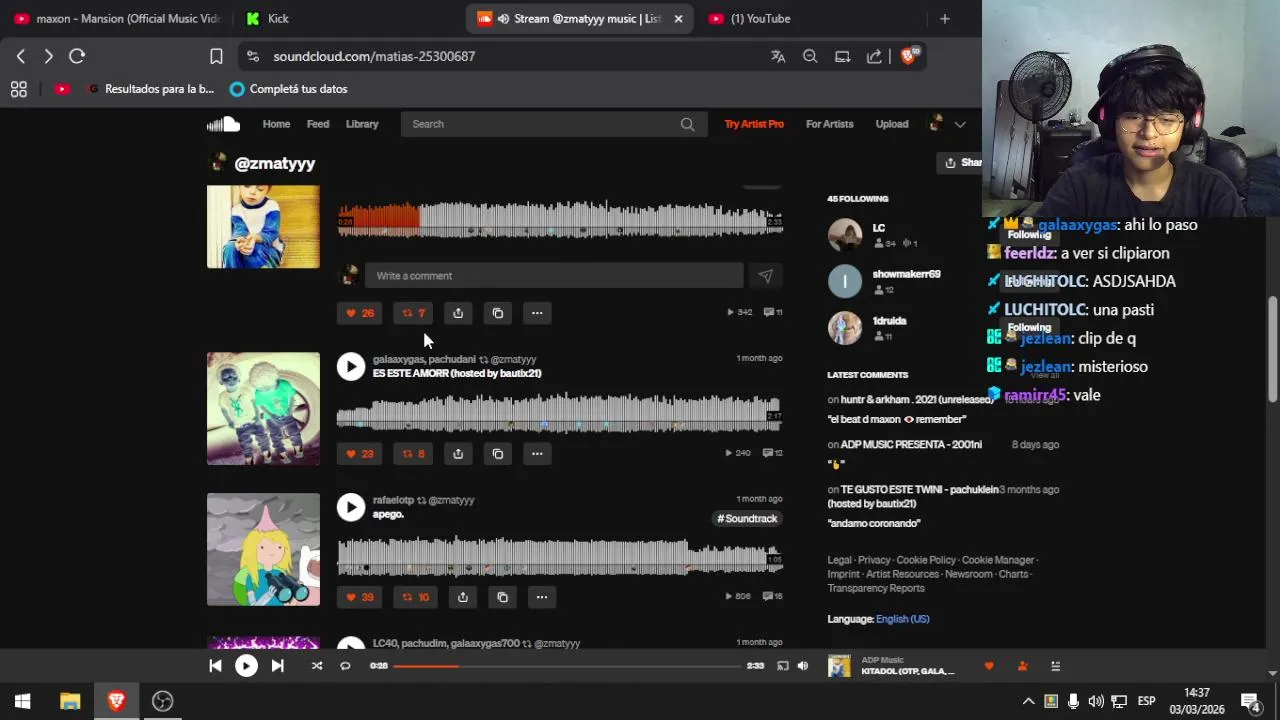
Task: Share the apego. track
Action: pos(462,597)
